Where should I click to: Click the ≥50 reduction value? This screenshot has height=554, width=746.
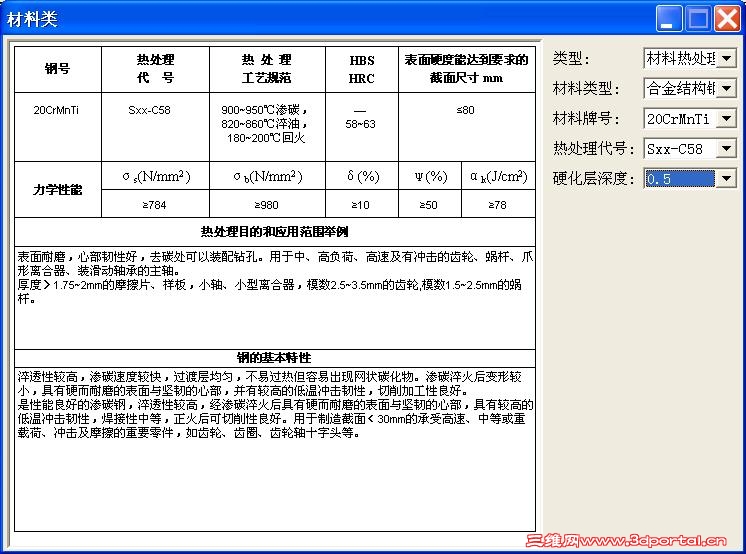point(428,205)
